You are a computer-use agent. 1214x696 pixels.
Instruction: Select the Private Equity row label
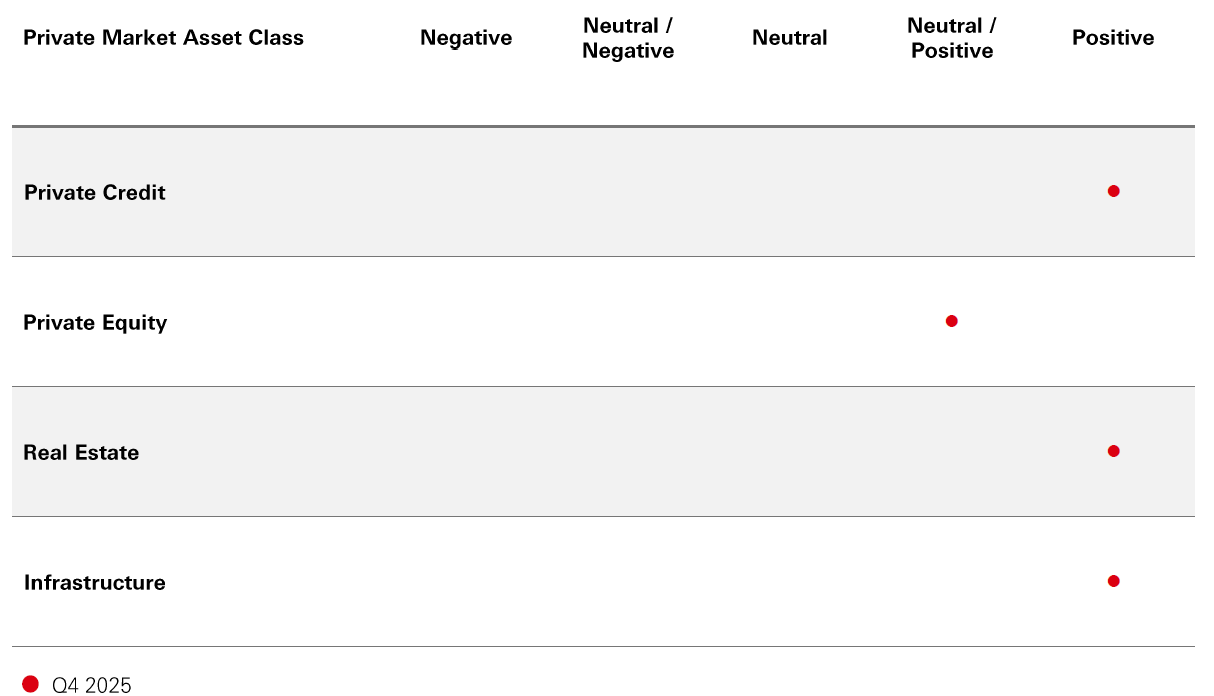(x=95, y=322)
